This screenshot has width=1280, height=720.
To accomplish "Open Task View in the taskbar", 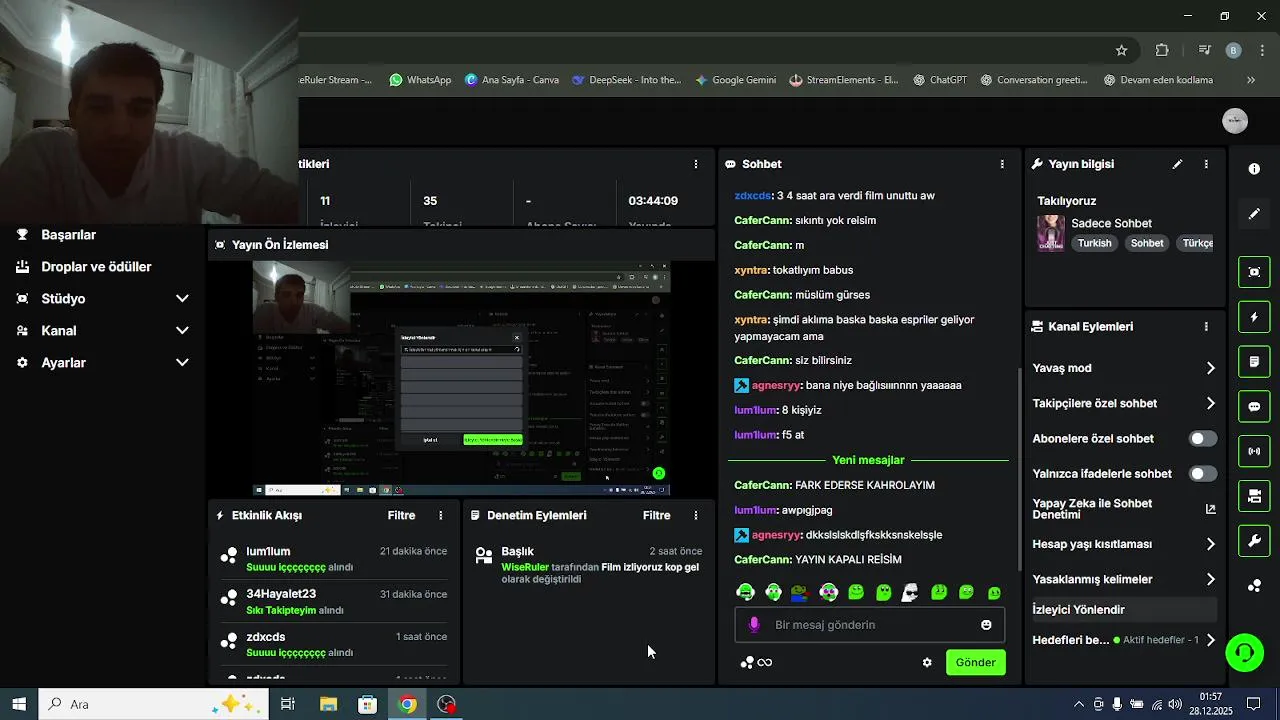I will (x=288, y=704).
